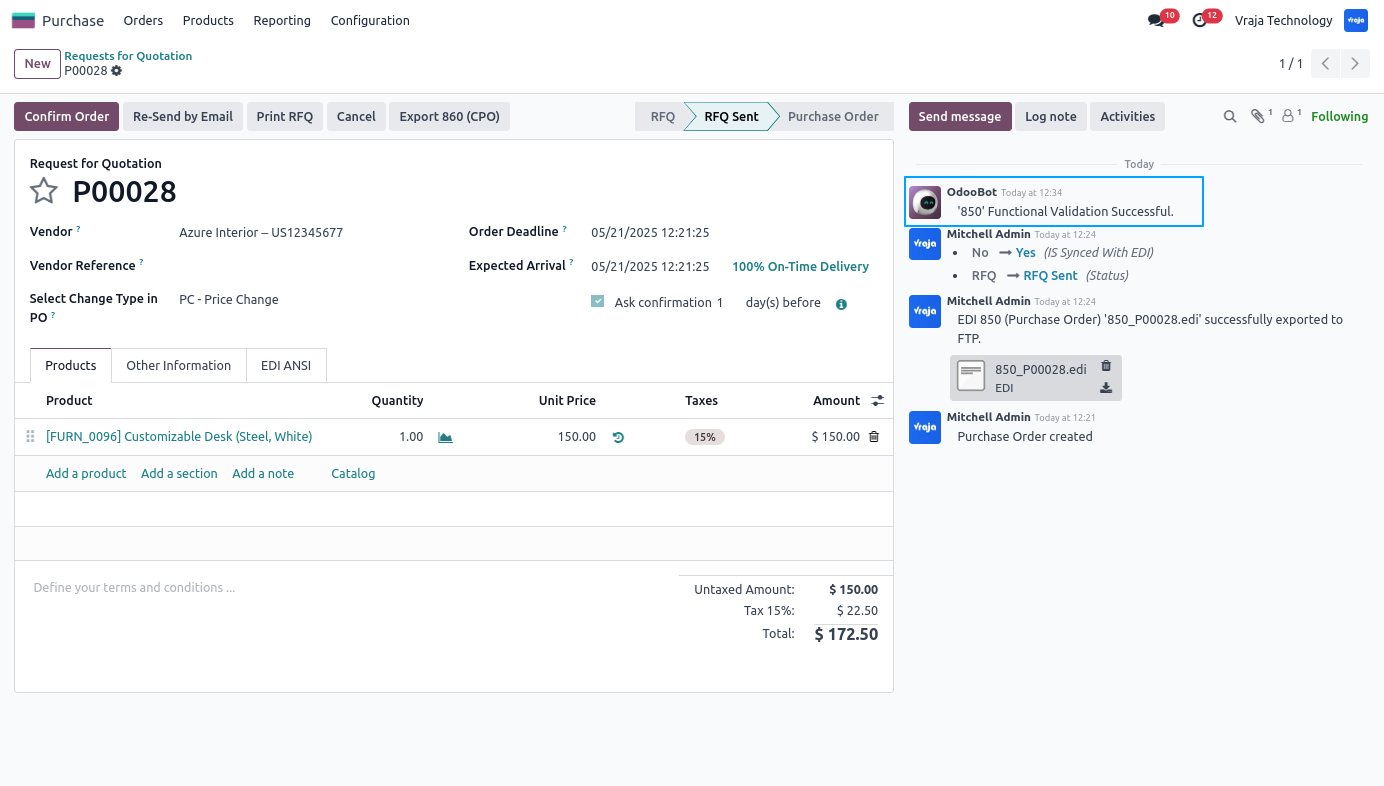Toggle the Ask confirmation checkbox
1384x786 pixels.
tap(598, 301)
